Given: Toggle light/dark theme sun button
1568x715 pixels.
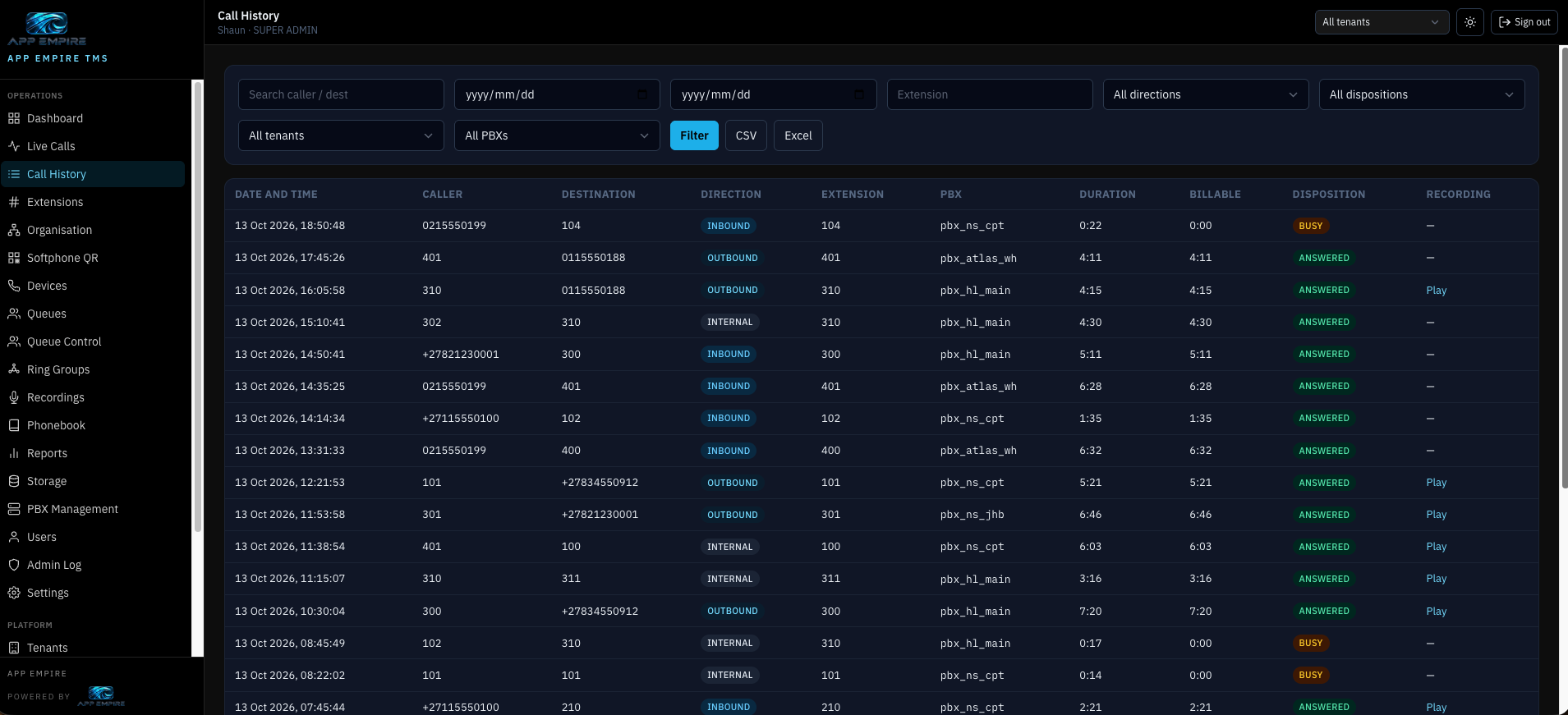Looking at the screenshot, I should pyautogui.click(x=1470, y=22).
